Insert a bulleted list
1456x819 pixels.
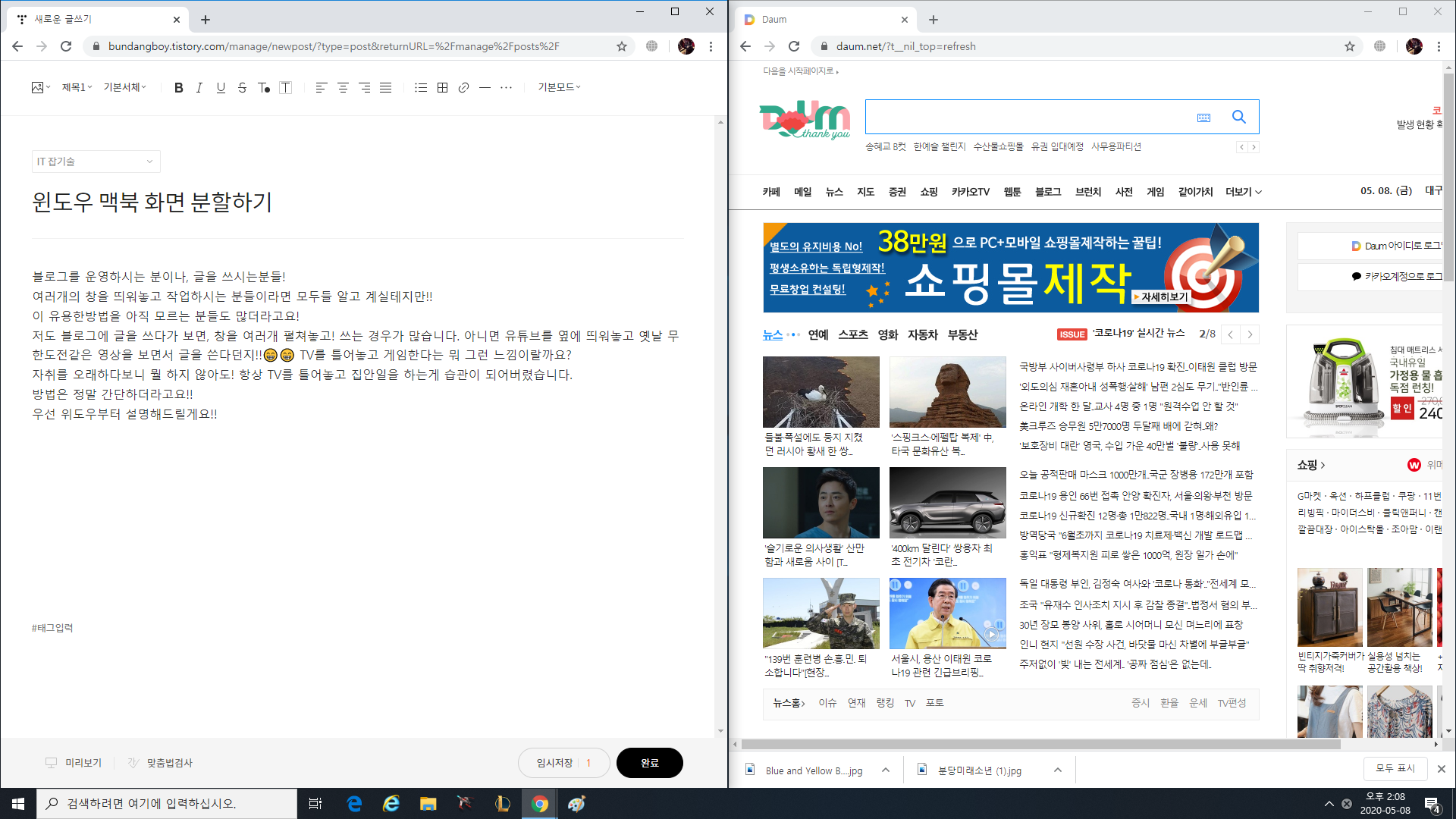[x=421, y=88]
